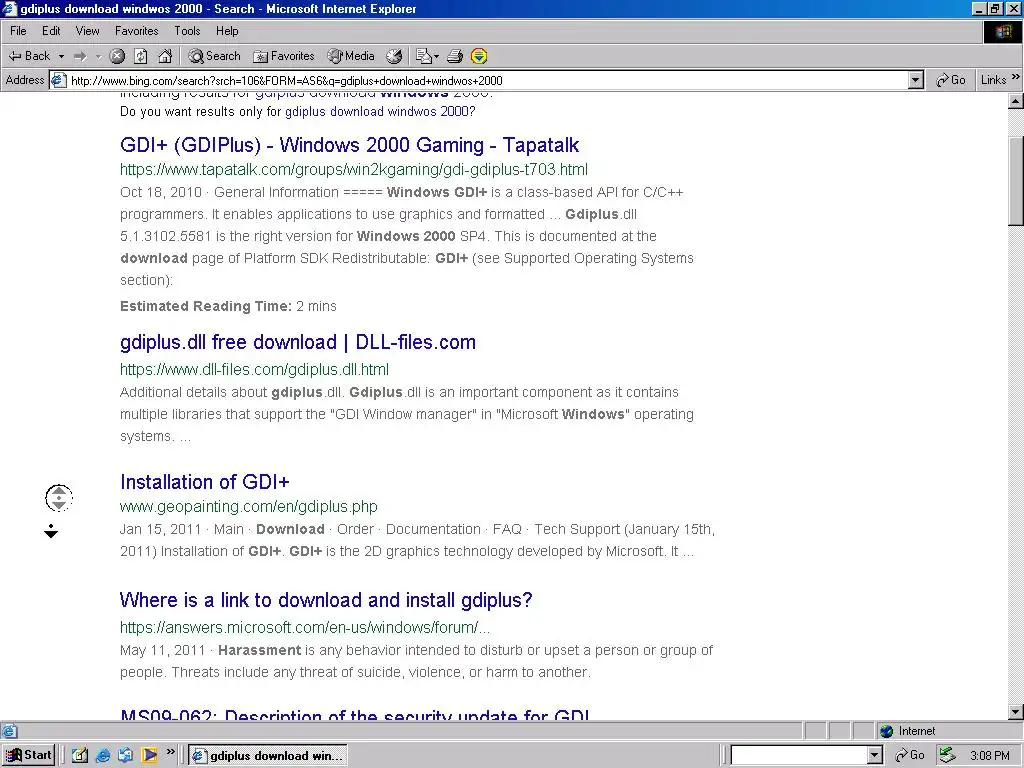This screenshot has height=768, width=1024.
Task: Click the geopainting.com green URL text
Action: point(249,507)
